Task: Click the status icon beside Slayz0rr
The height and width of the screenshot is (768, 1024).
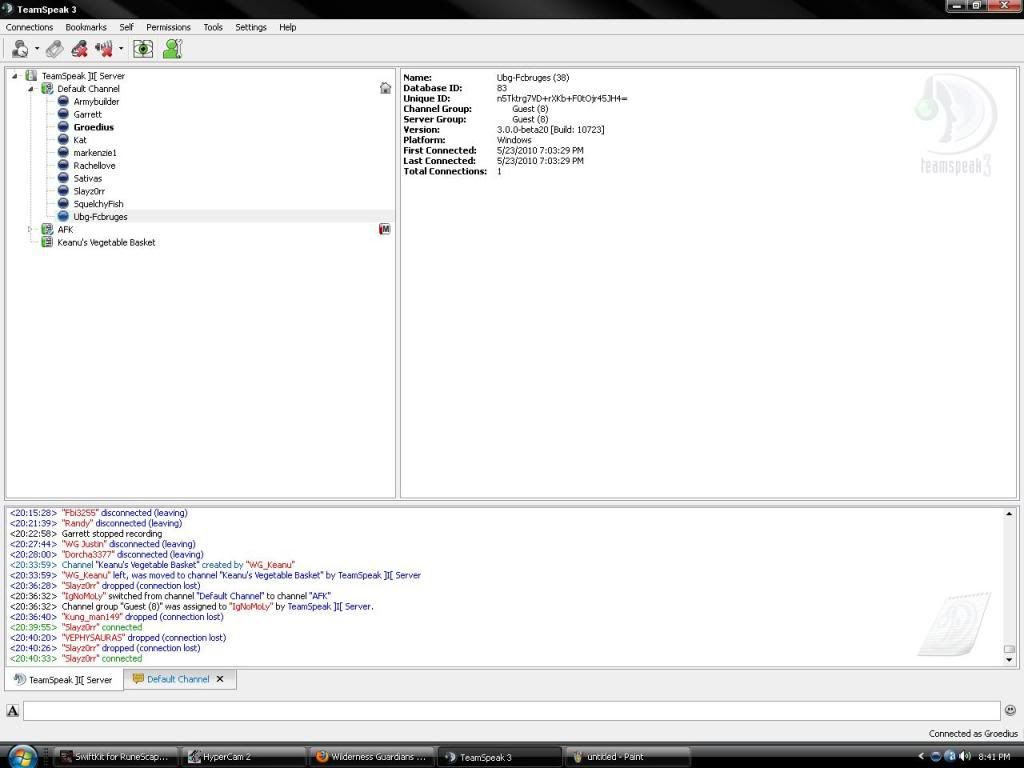Action: pyautogui.click(x=63, y=190)
